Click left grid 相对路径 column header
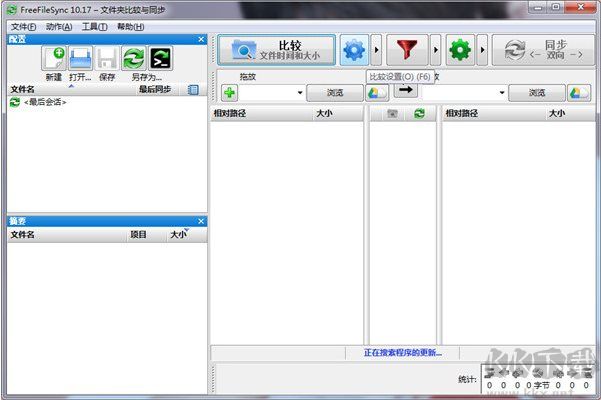This screenshot has height=400, width=601. pyautogui.click(x=261, y=113)
